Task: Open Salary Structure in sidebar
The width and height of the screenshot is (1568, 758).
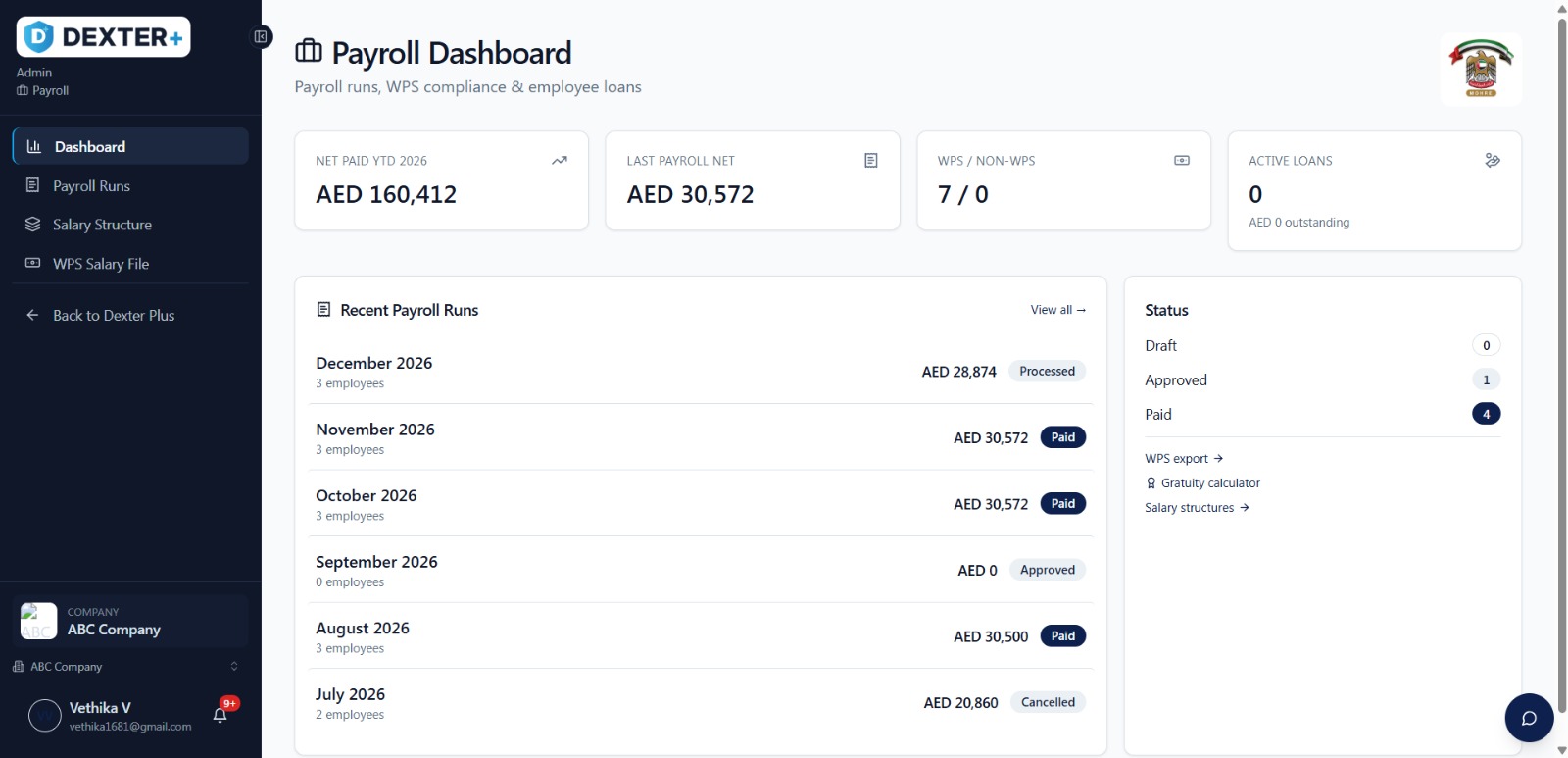Action: click(130, 225)
